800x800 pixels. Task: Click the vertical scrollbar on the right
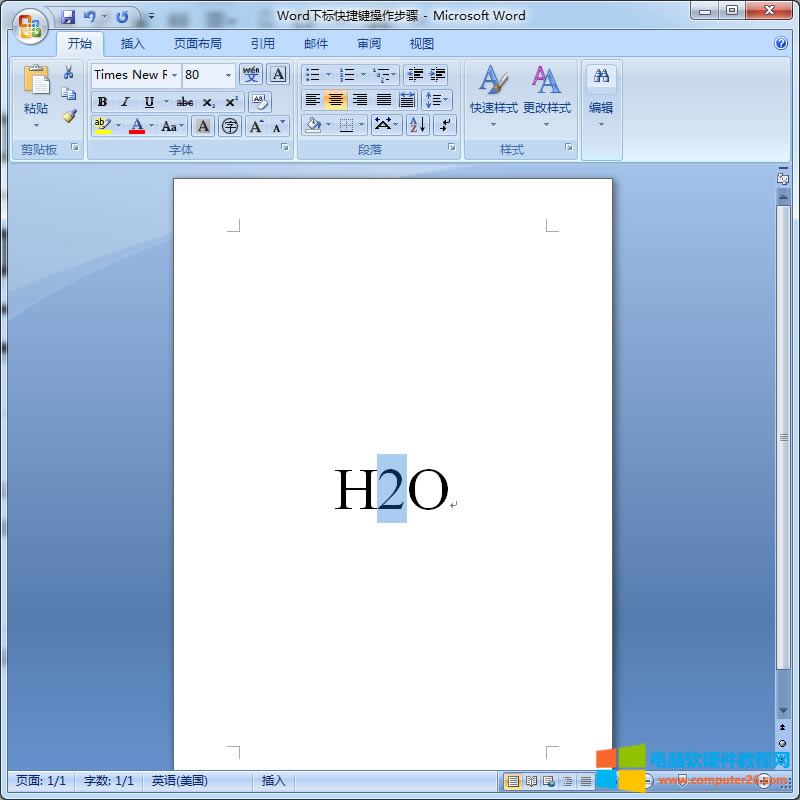783,440
